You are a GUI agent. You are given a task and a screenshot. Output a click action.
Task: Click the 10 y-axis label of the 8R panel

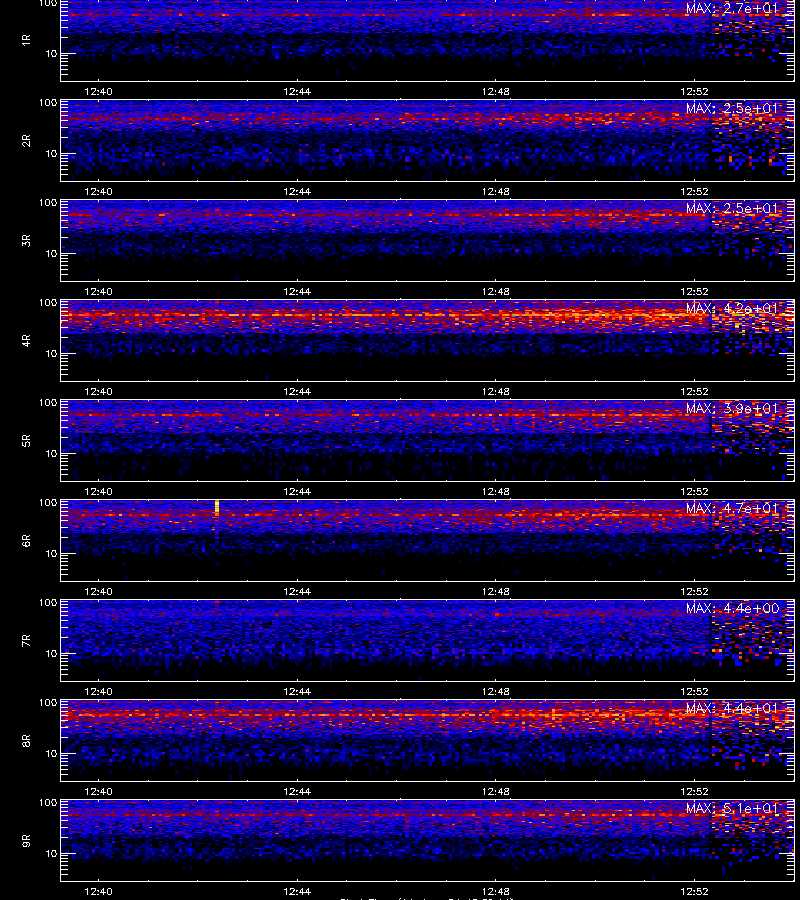[51, 754]
